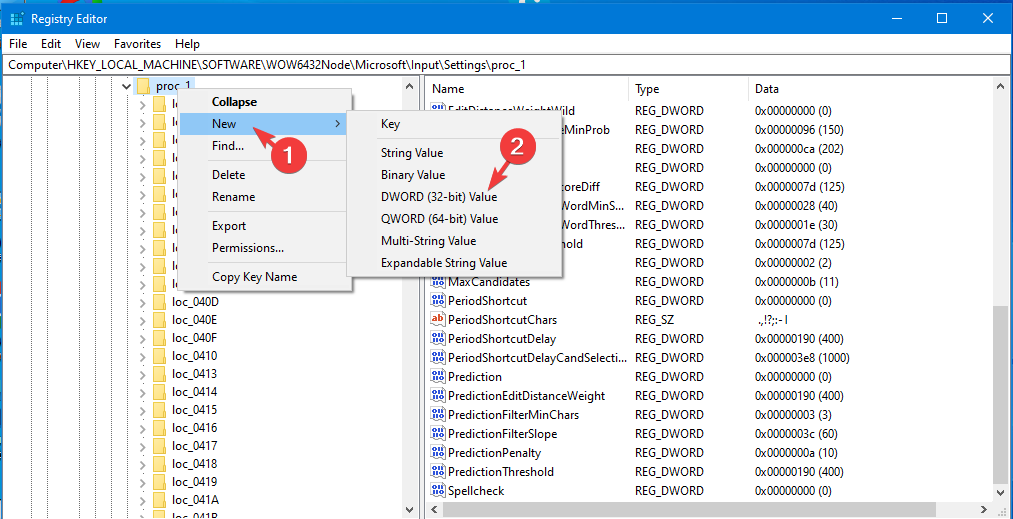Expand the loc_040F key
The height and width of the screenshot is (519, 1013).
coord(143,338)
